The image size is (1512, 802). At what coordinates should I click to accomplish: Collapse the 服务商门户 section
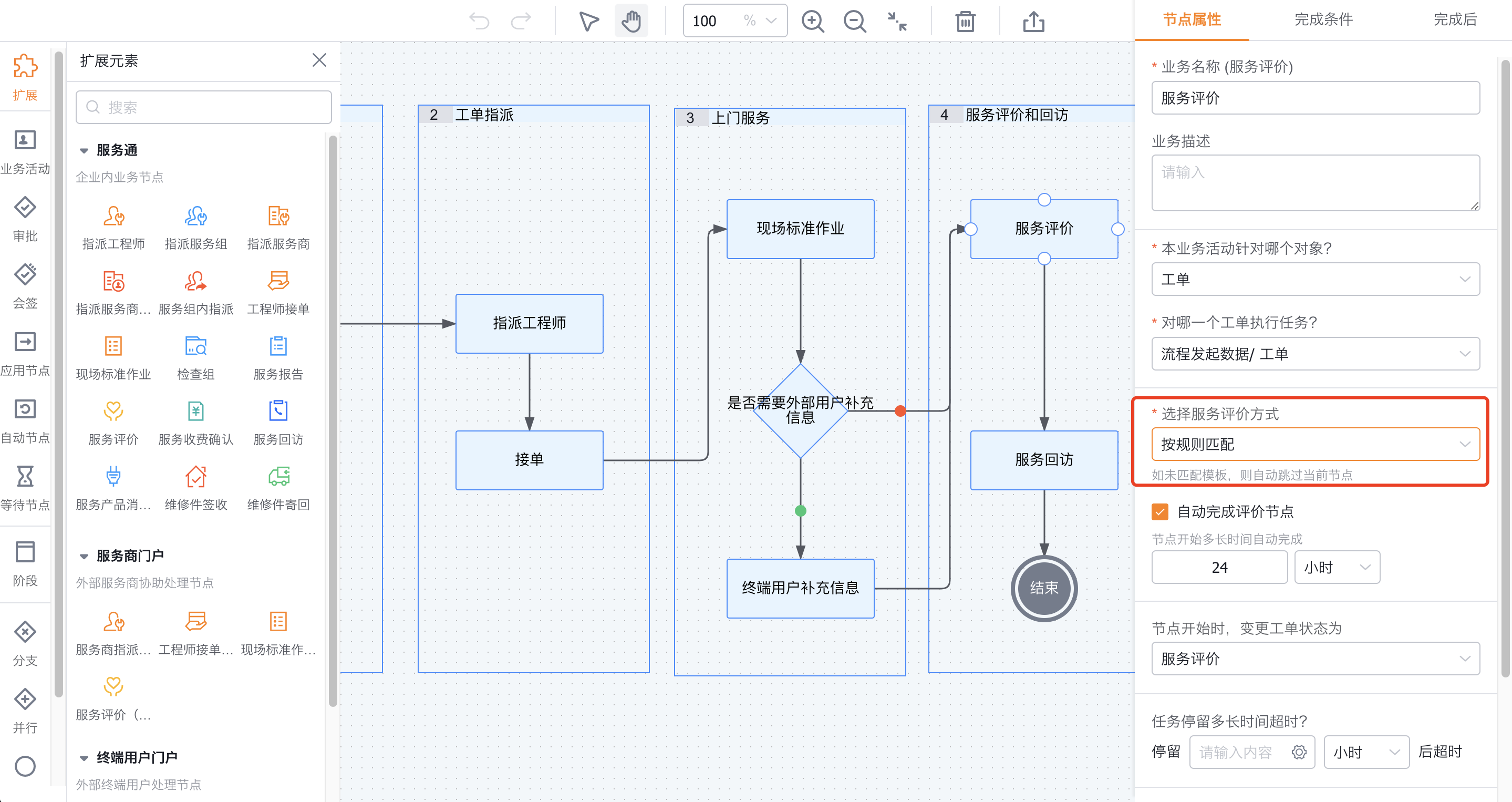click(84, 556)
